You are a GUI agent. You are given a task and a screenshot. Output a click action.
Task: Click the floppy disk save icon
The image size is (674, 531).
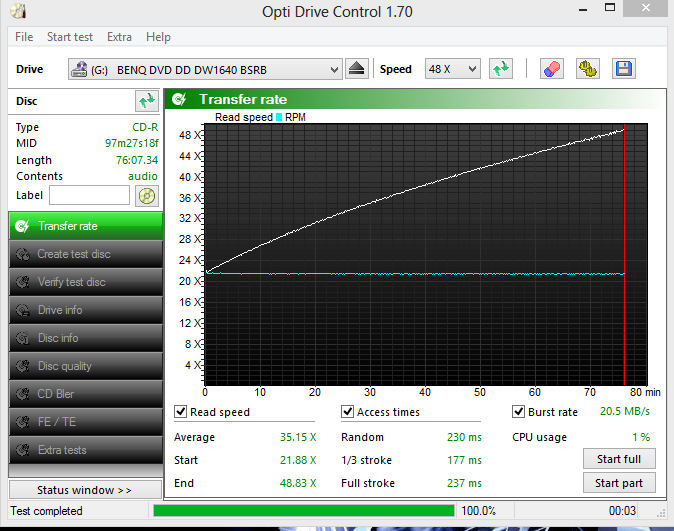tap(624, 69)
